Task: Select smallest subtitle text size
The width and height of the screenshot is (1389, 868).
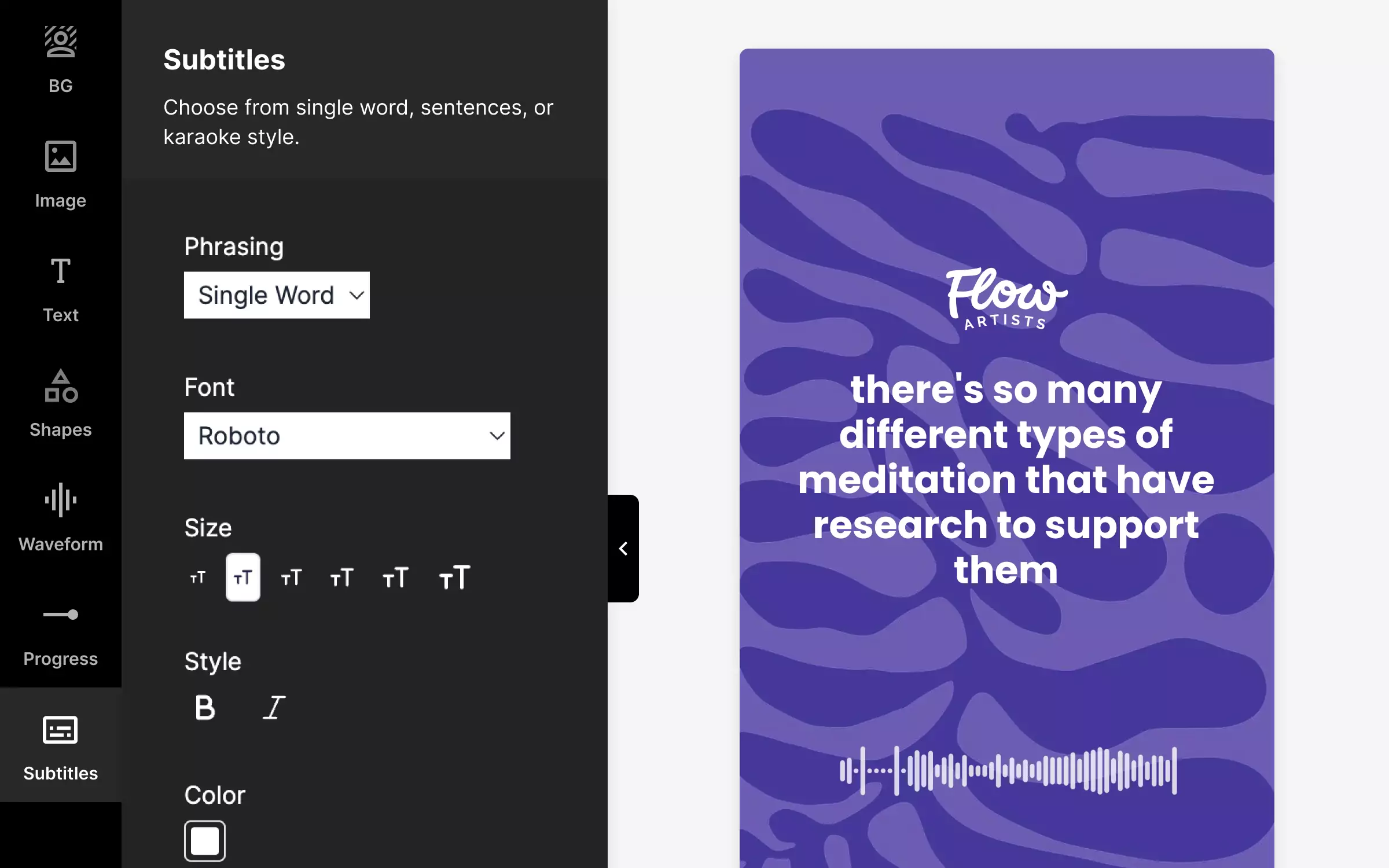Action: pyautogui.click(x=197, y=577)
